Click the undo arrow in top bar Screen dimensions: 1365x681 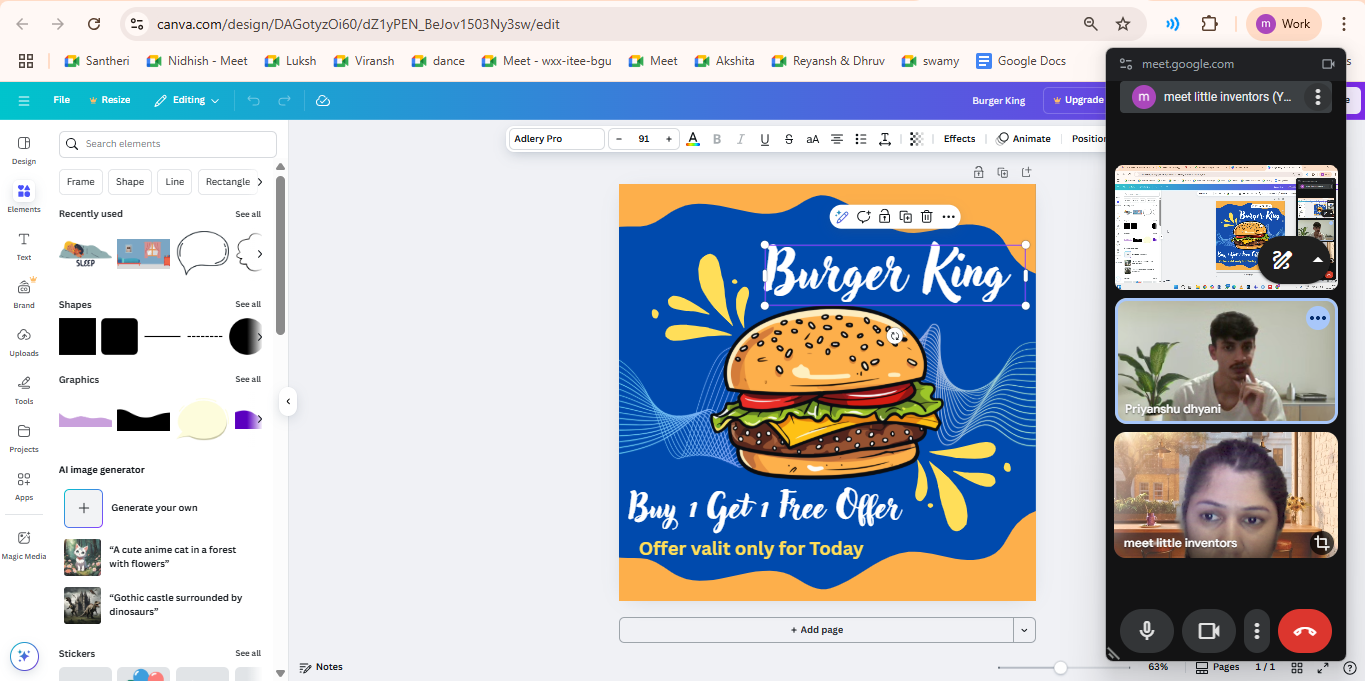click(x=253, y=100)
